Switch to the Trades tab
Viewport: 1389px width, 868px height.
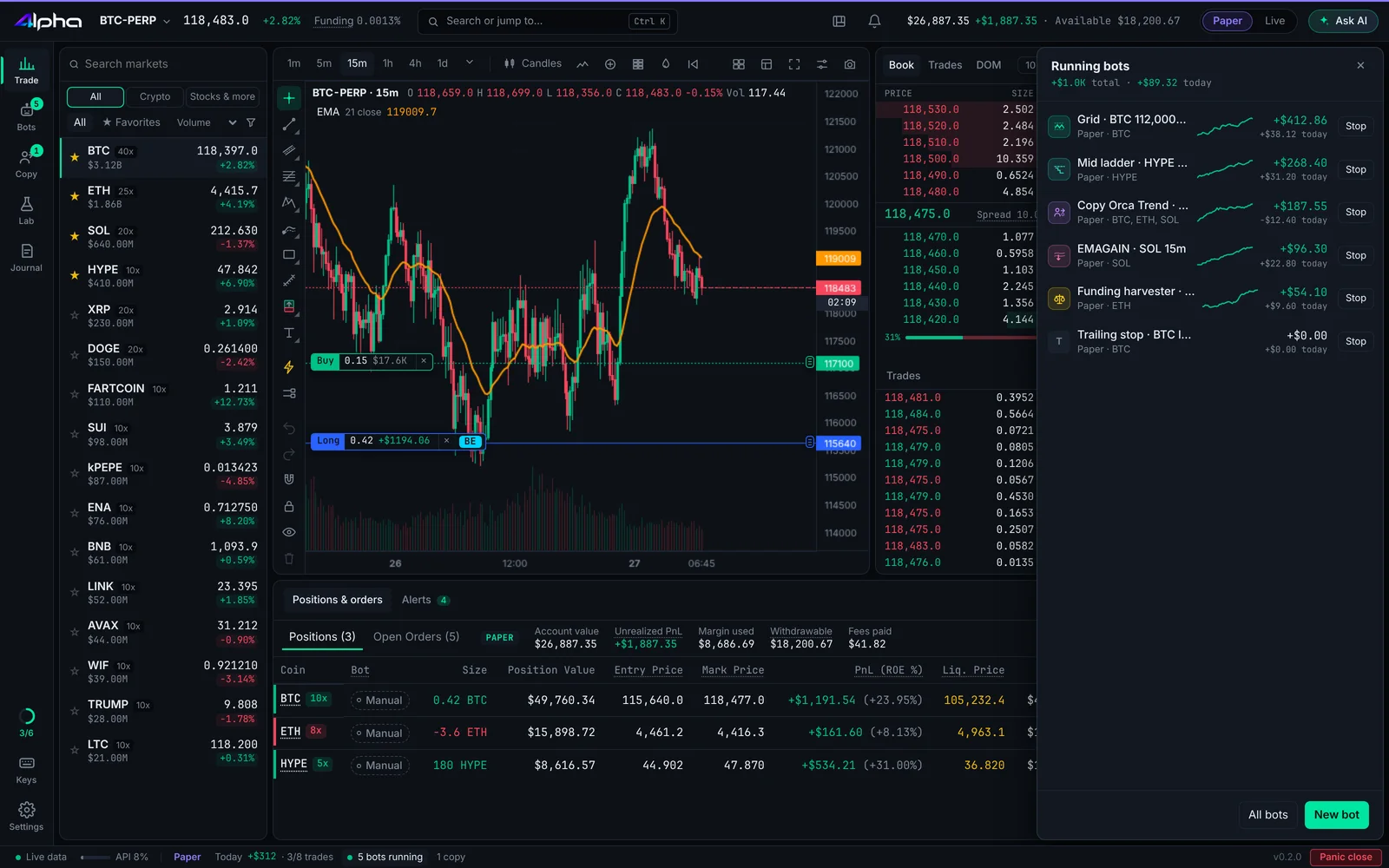point(945,65)
